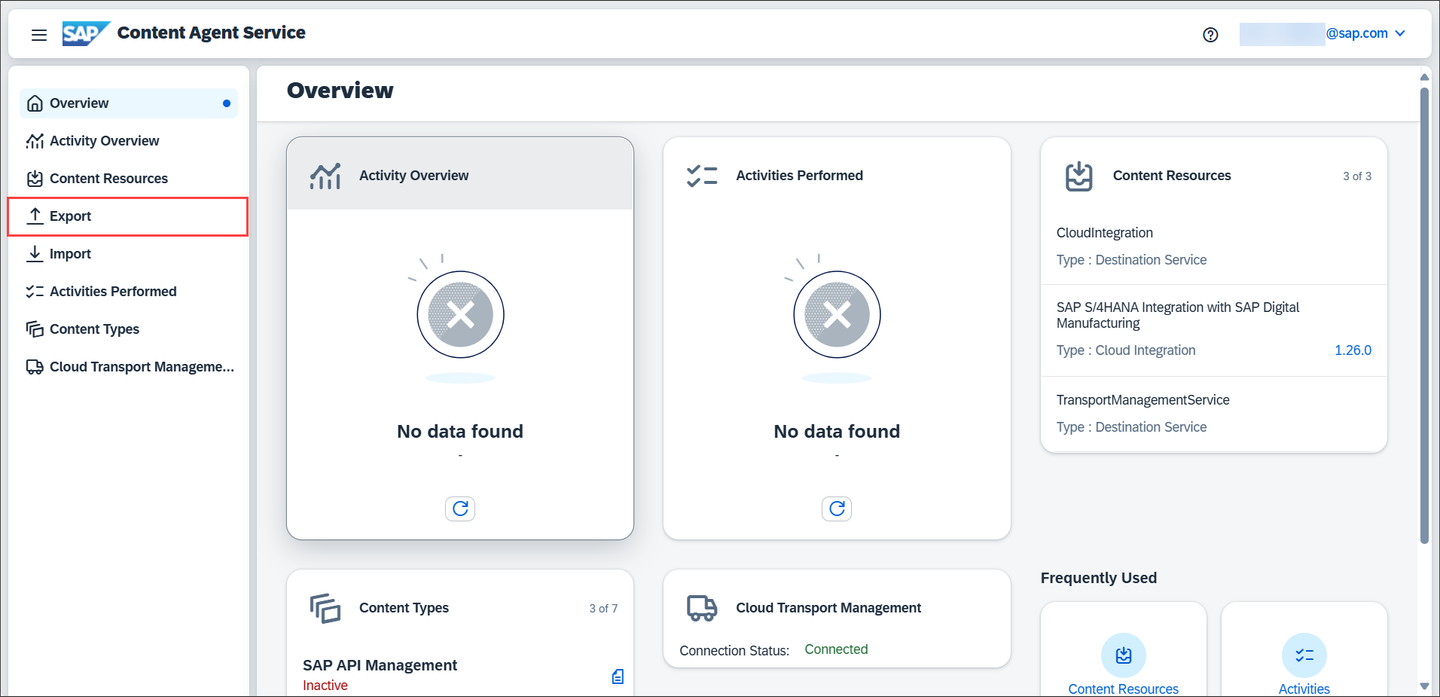Image resolution: width=1440 pixels, height=697 pixels.
Task: Click the '3 of 7' counter text
Action: click(603, 608)
